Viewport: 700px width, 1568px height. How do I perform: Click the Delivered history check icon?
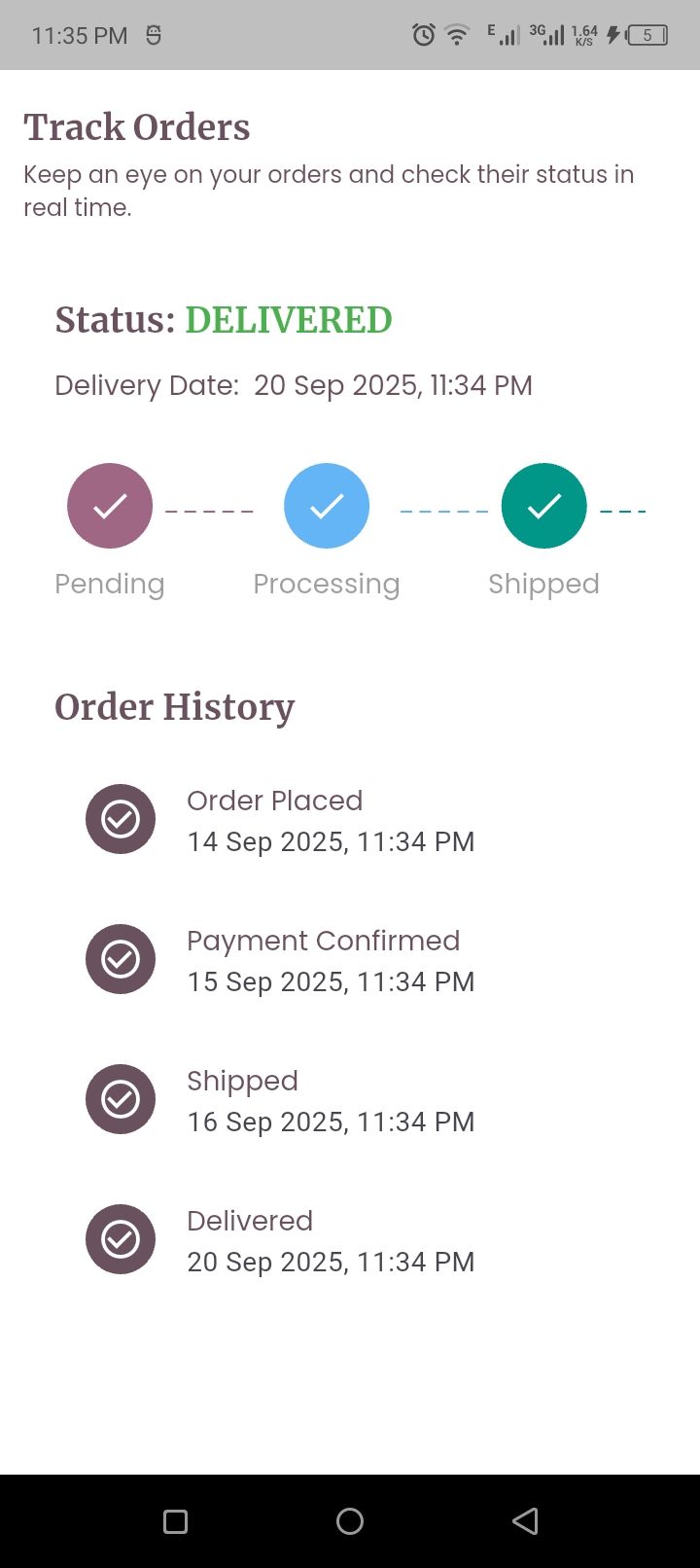[x=121, y=1239]
